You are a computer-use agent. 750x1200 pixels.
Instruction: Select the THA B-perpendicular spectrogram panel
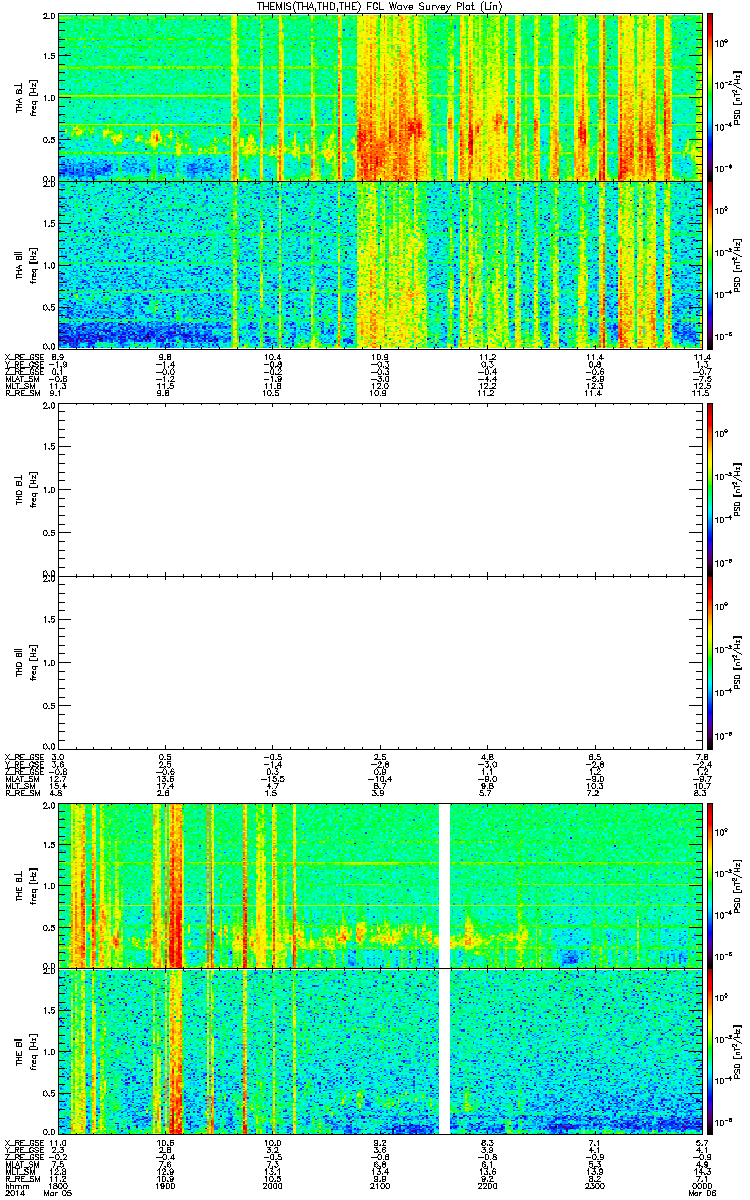380,97
